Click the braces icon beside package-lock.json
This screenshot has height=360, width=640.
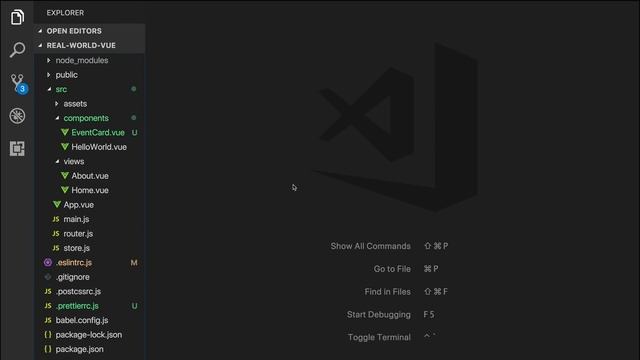click(48, 335)
